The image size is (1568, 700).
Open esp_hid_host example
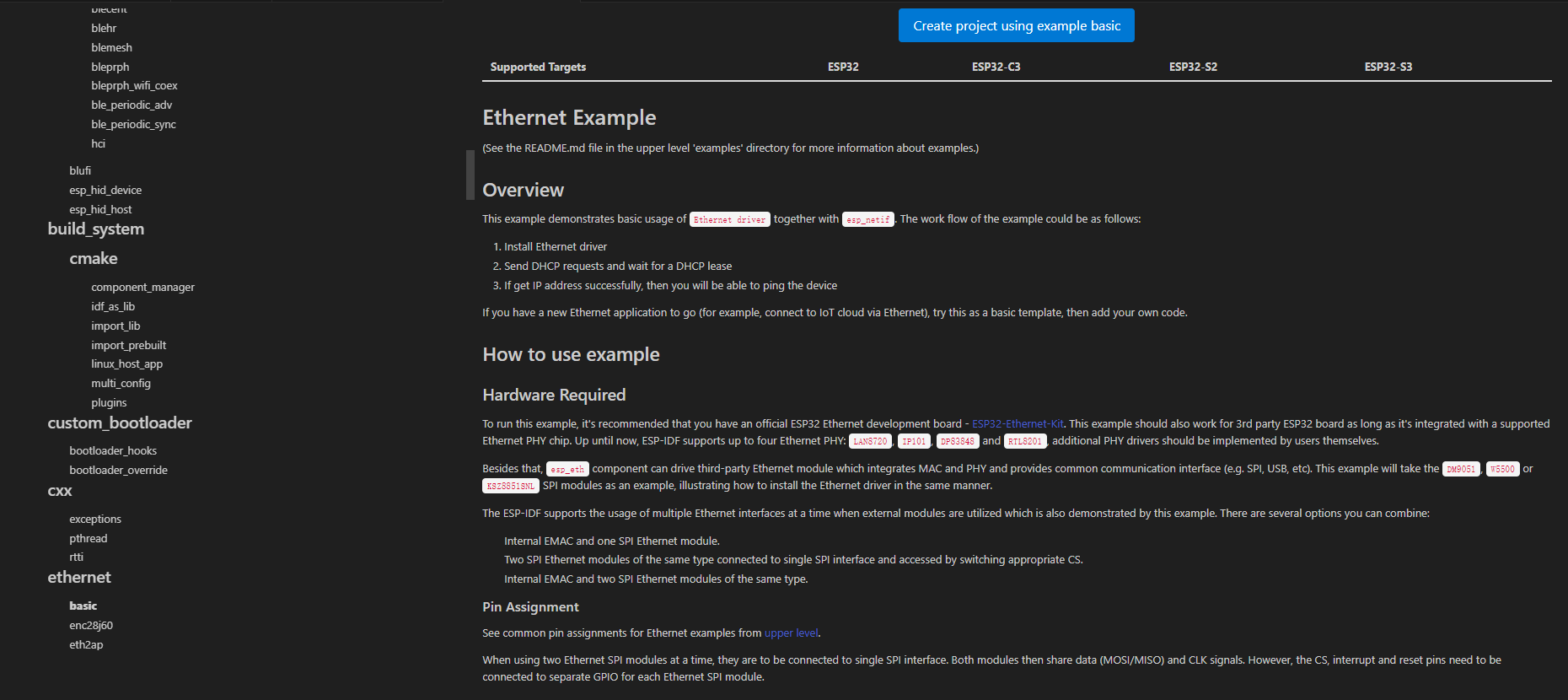click(100, 210)
